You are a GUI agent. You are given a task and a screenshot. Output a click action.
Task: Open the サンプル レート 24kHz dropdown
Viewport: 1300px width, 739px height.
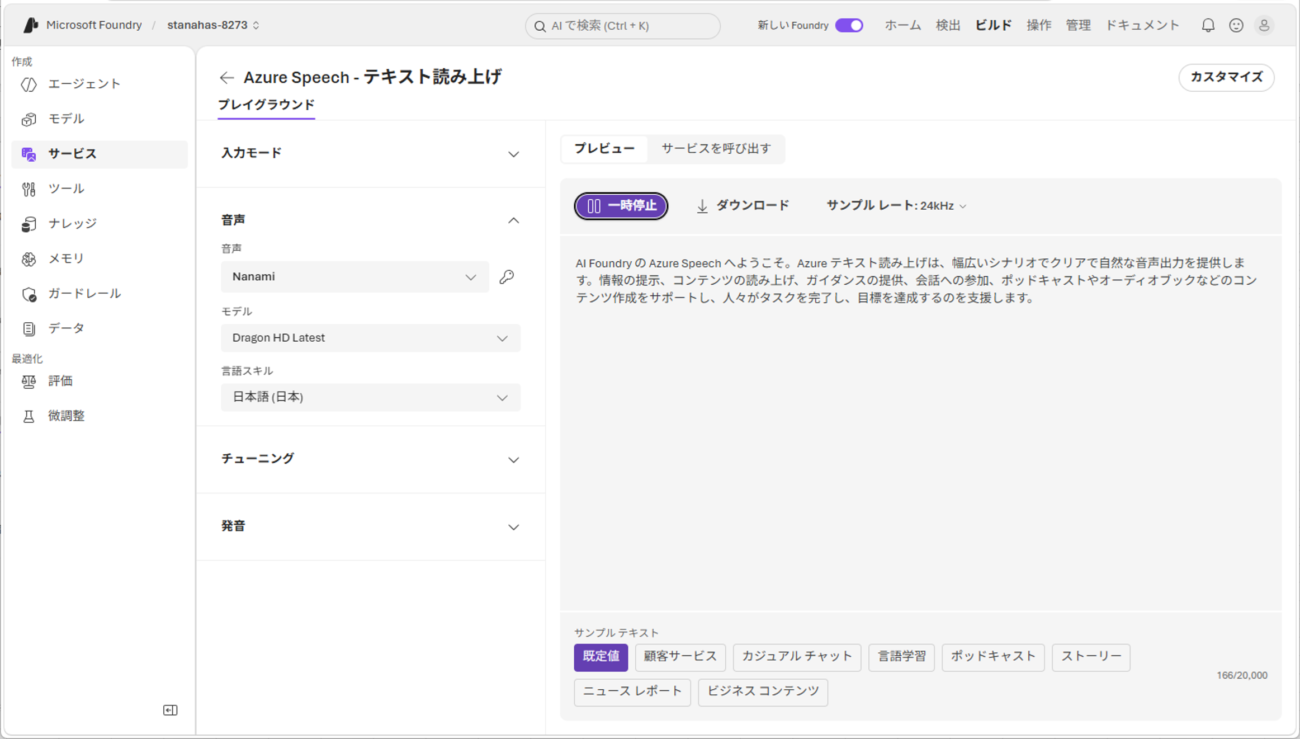pyautogui.click(x=897, y=206)
